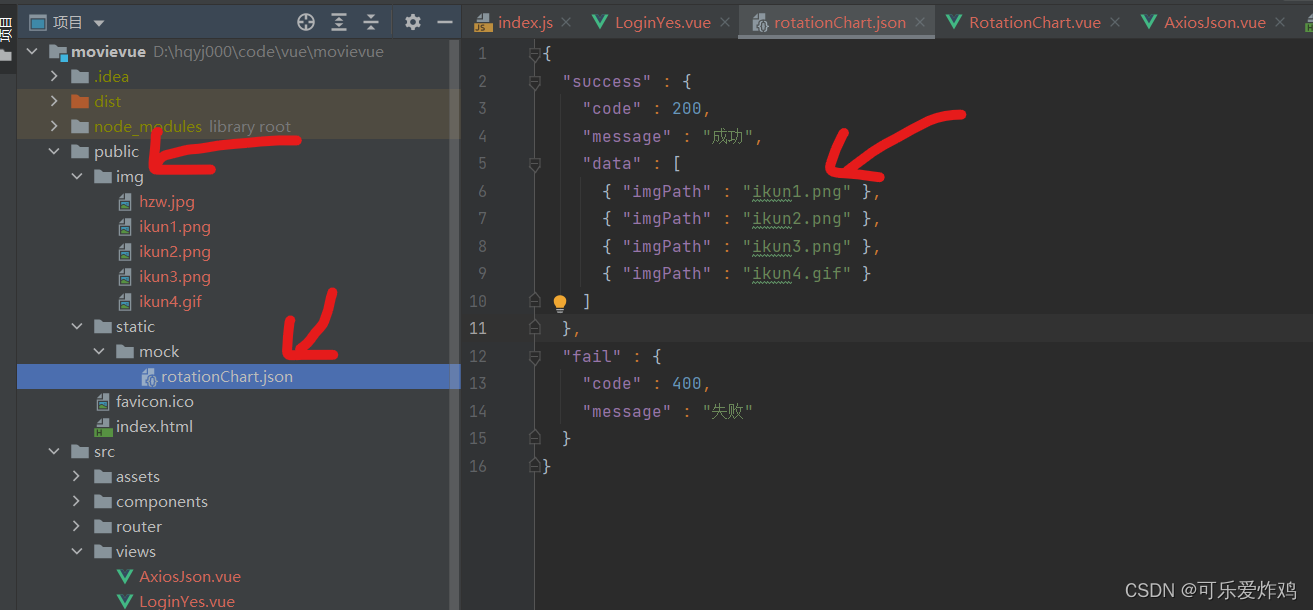Screen dimensions: 1313x610
Task: Select index.html in project tree
Action: [x=154, y=427]
